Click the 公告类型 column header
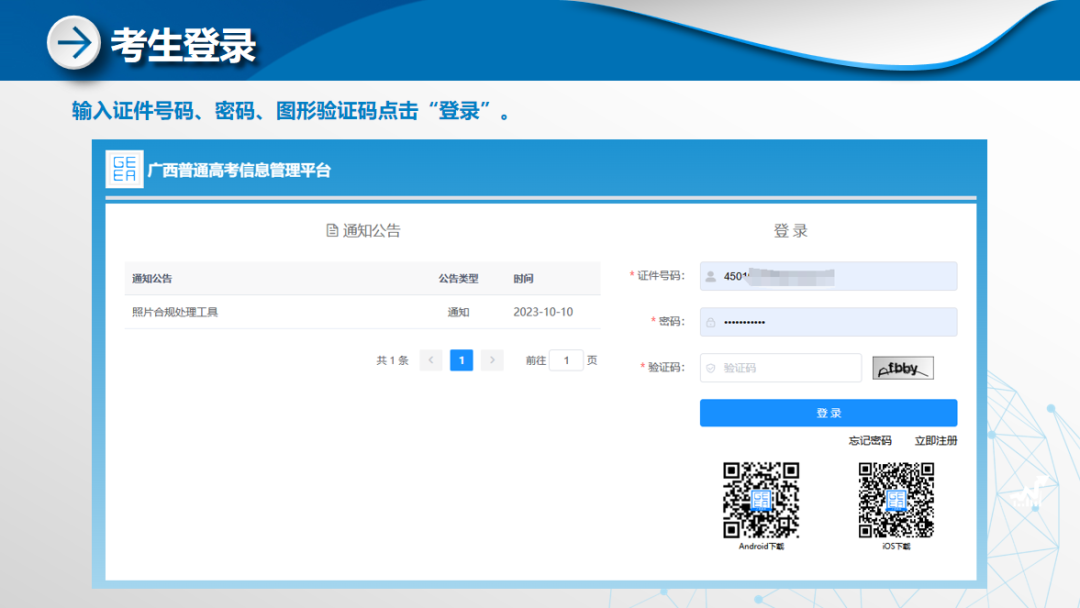 point(458,279)
